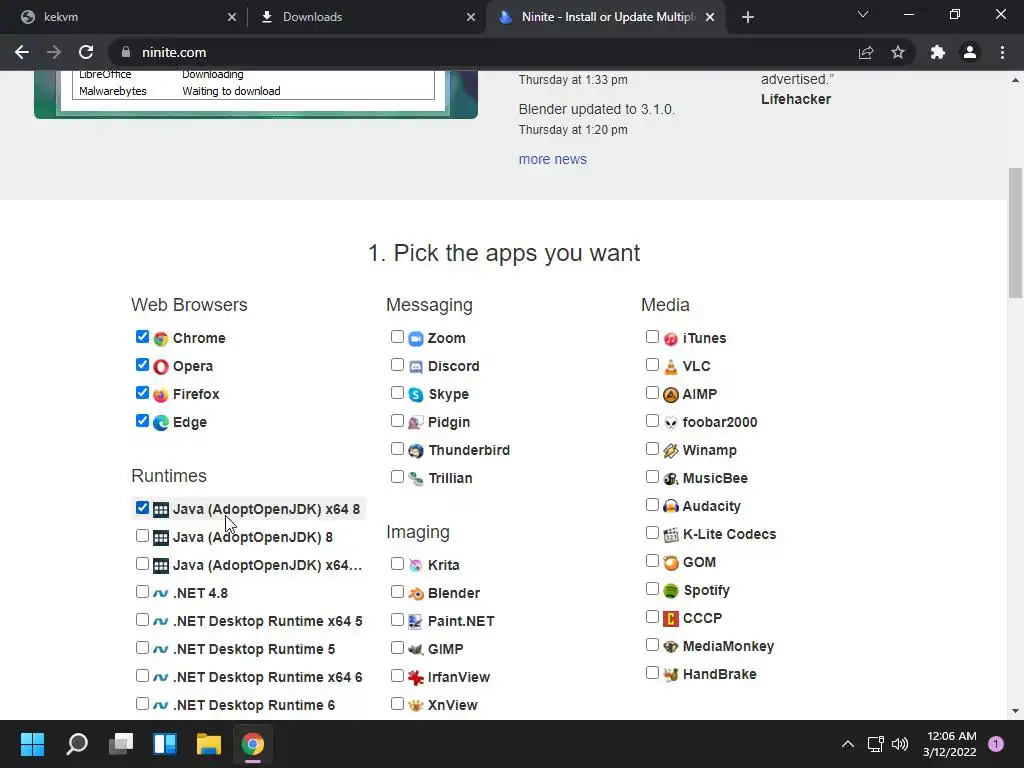Click the Chrome app icon in Web Browsers
The height and width of the screenshot is (768, 1024).
coord(161,338)
